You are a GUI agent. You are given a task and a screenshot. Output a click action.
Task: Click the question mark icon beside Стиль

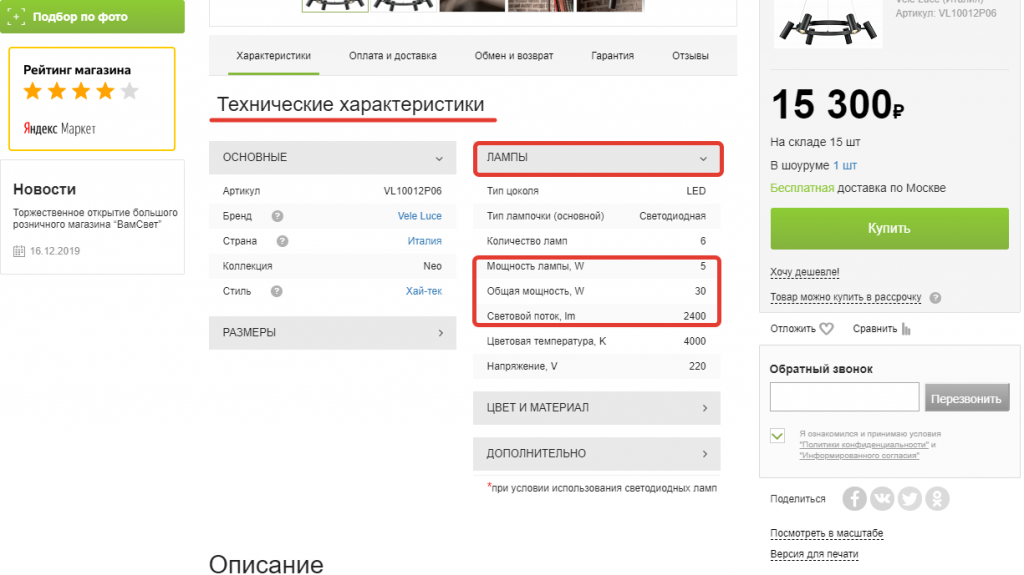click(x=276, y=291)
